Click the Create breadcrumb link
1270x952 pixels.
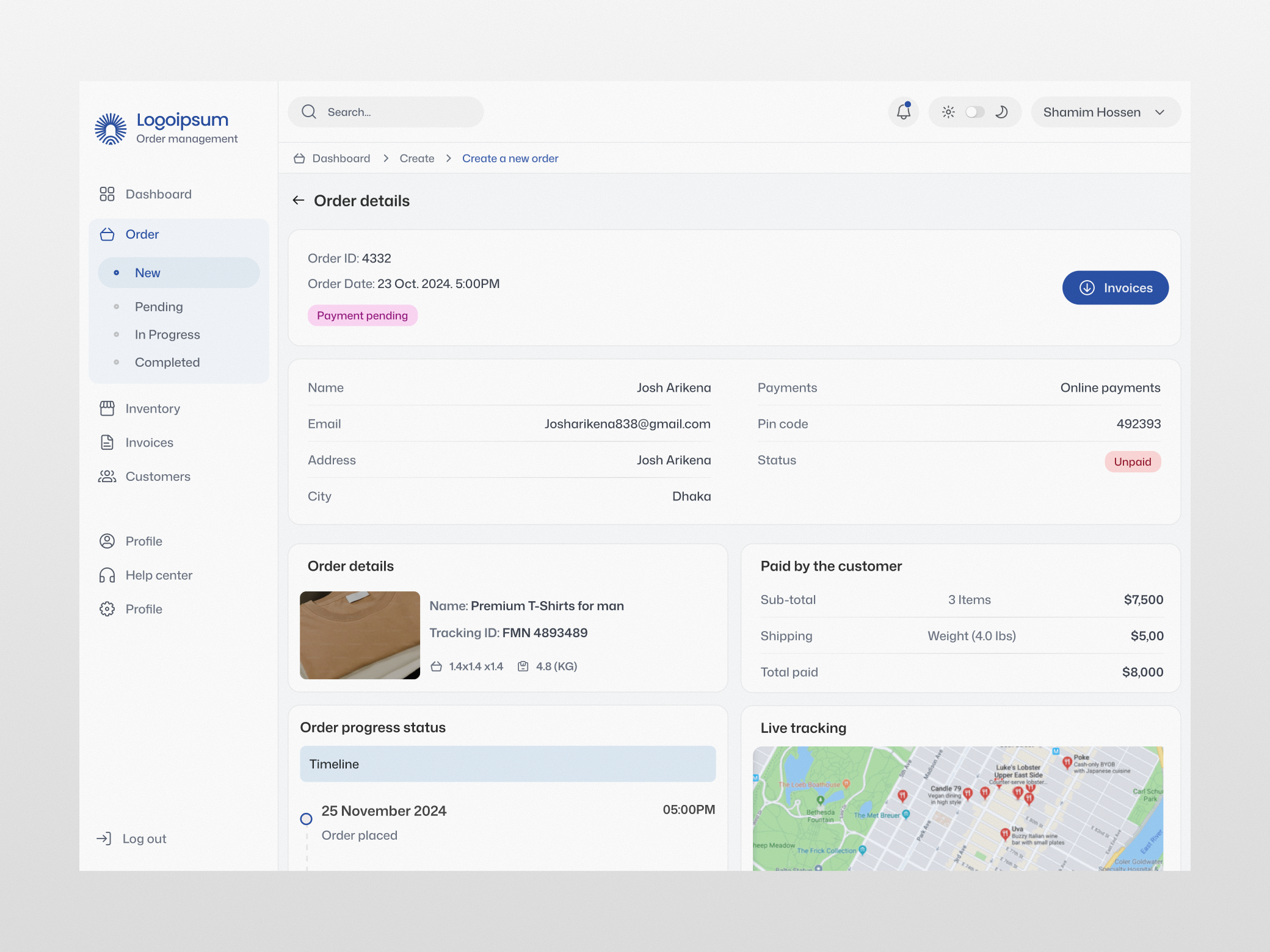[x=417, y=158]
